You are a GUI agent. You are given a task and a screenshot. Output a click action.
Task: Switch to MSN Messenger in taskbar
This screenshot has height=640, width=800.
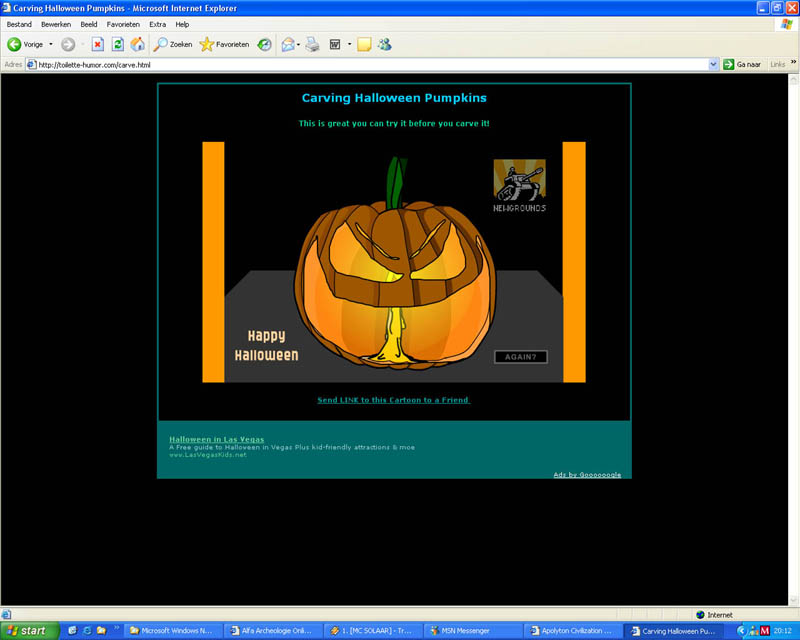click(x=468, y=631)
